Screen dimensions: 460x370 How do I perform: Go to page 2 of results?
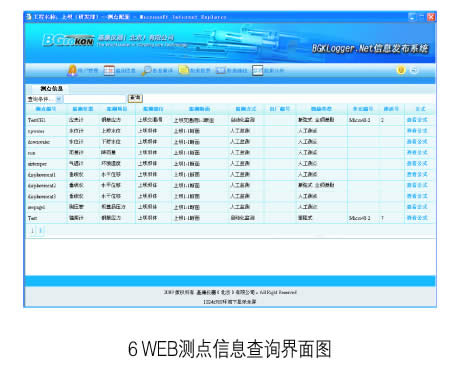[x=40, y=230]
